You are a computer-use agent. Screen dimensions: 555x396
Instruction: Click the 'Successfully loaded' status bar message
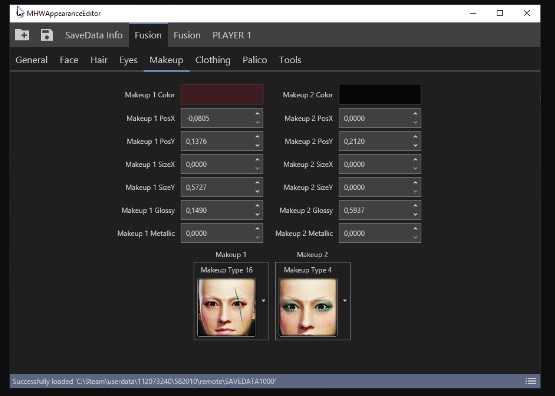click(144, 381)
